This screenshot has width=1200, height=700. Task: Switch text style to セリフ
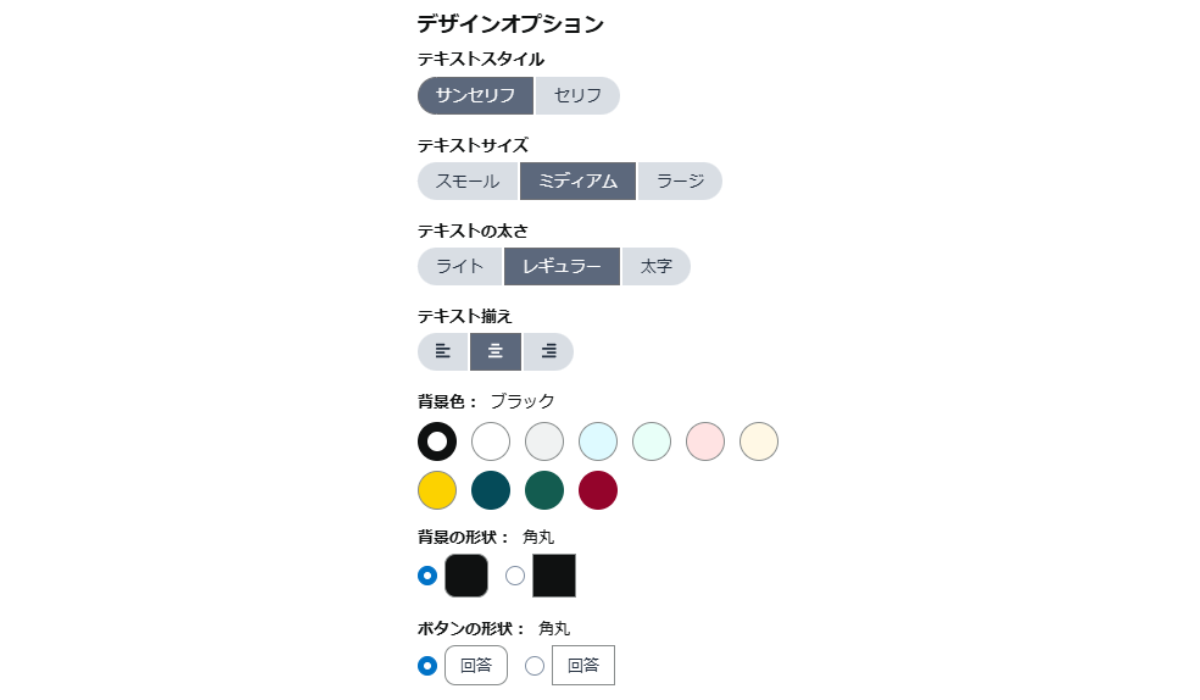pos(578,96)
